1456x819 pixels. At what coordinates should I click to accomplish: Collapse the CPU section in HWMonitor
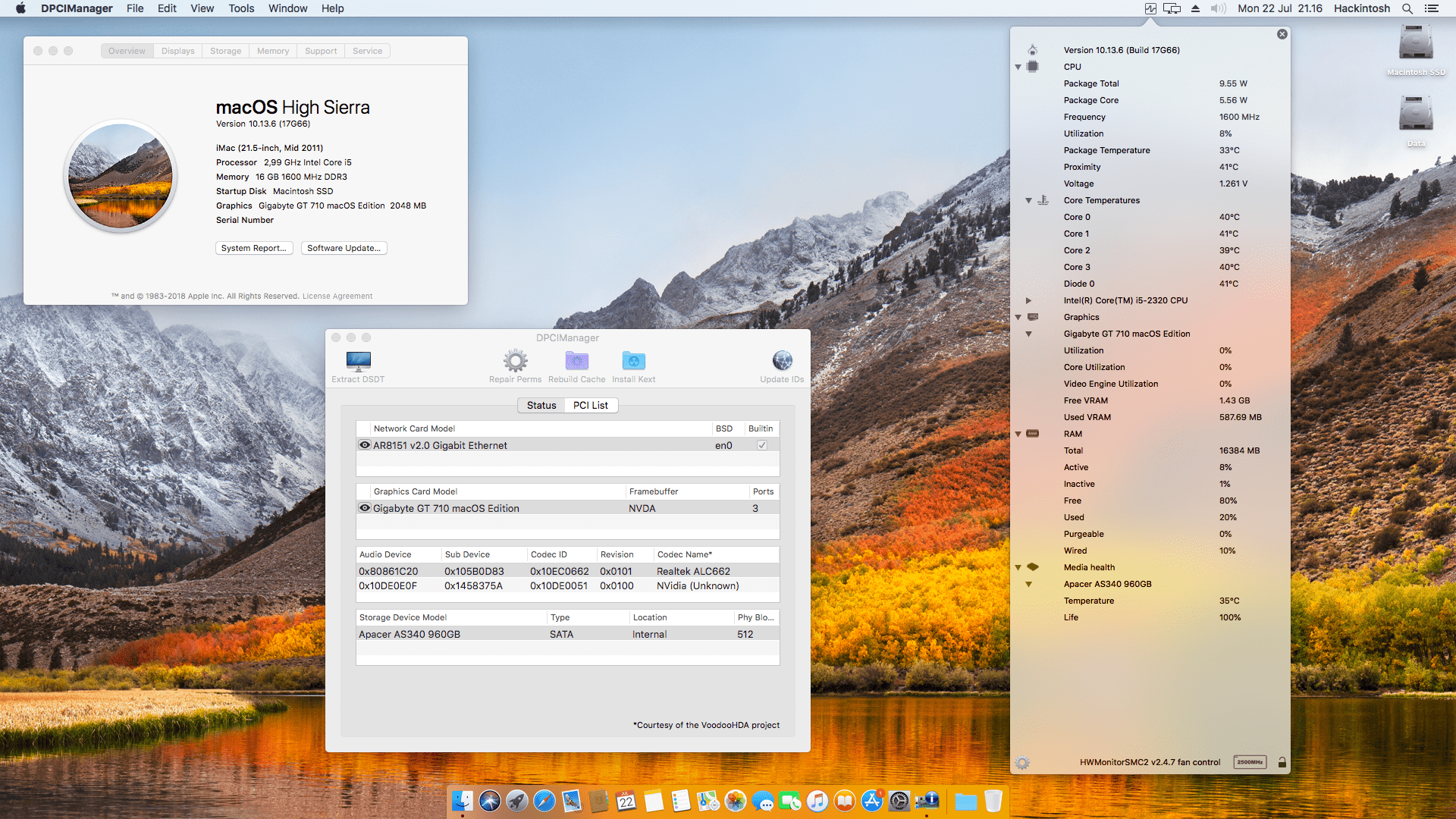click(x=1018, y=67)
